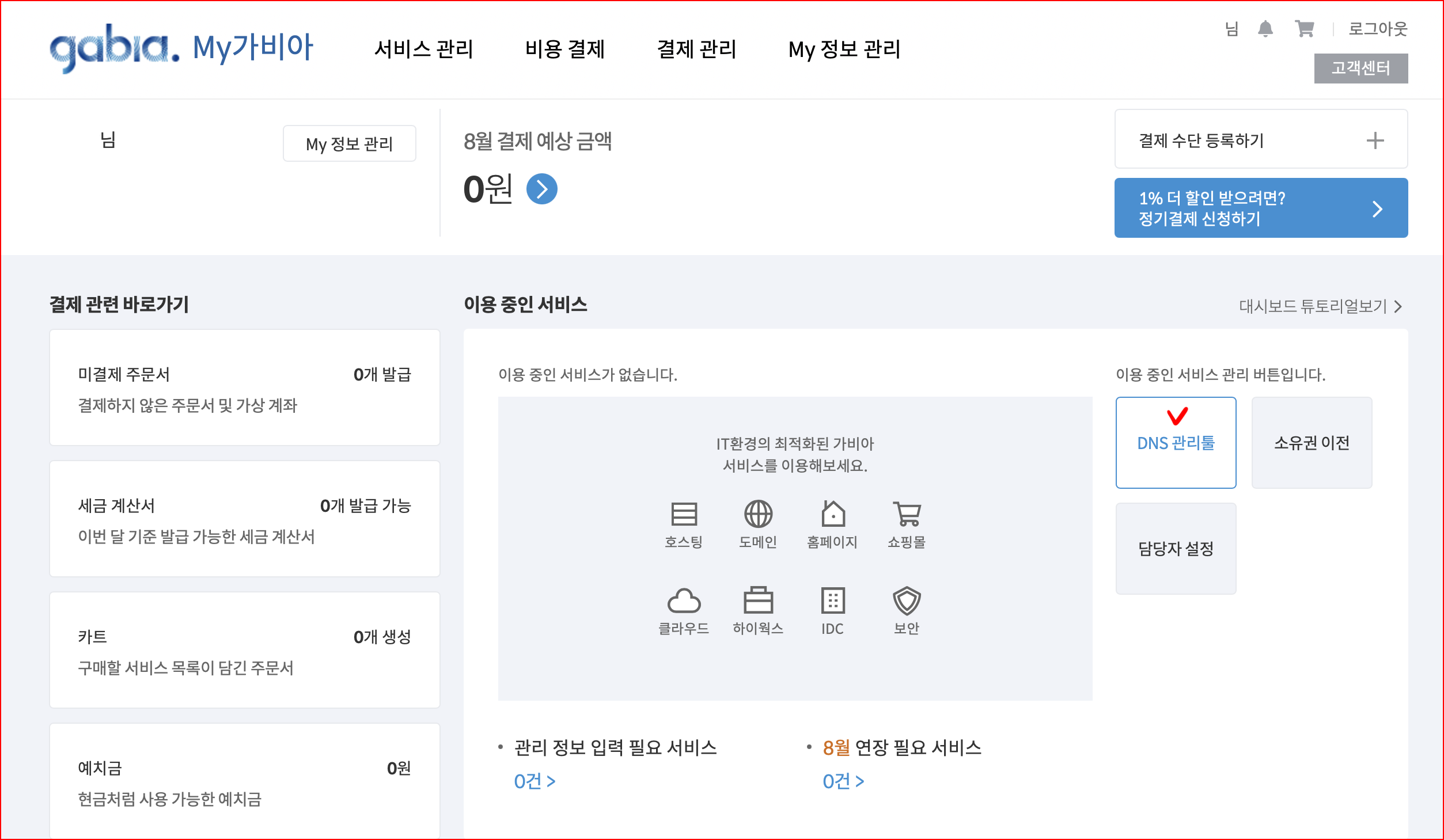Open the 미결제 주문서 card
This screenshot has height=840, width=1444.
point(245,387)
